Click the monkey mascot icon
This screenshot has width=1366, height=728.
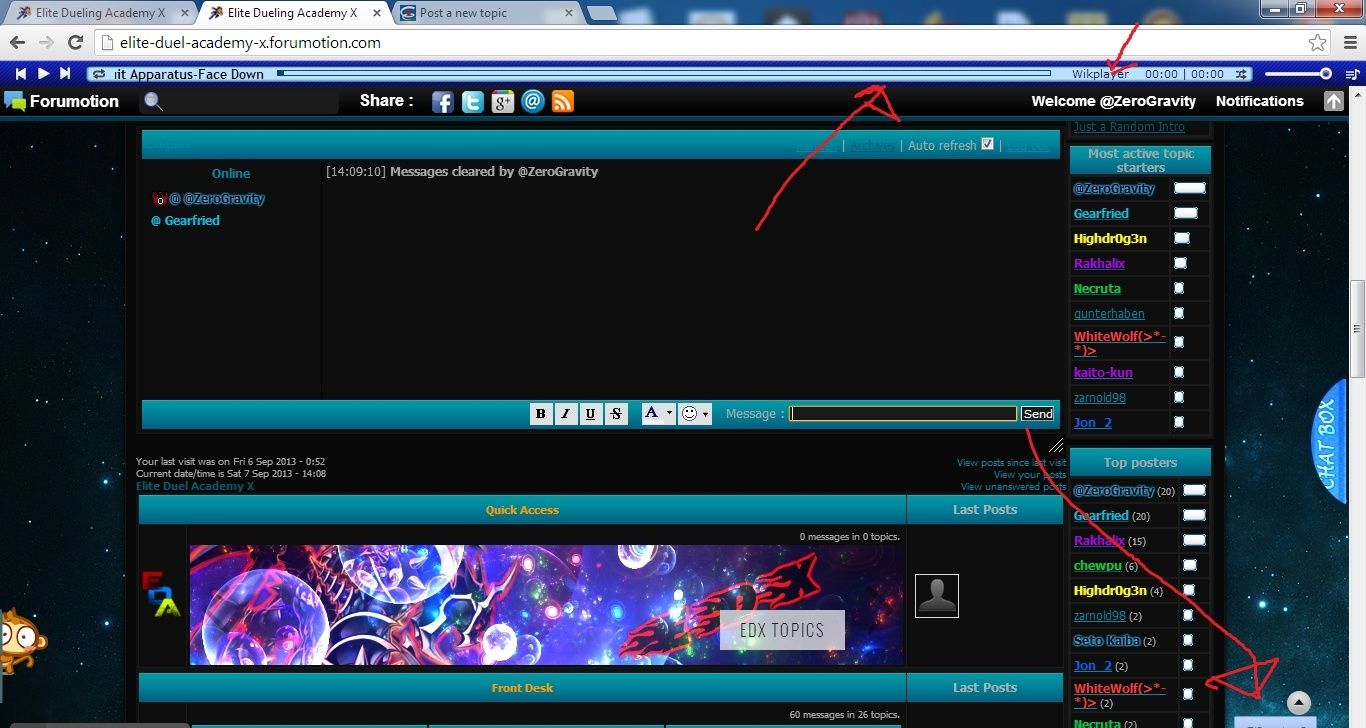coord(20,640)
